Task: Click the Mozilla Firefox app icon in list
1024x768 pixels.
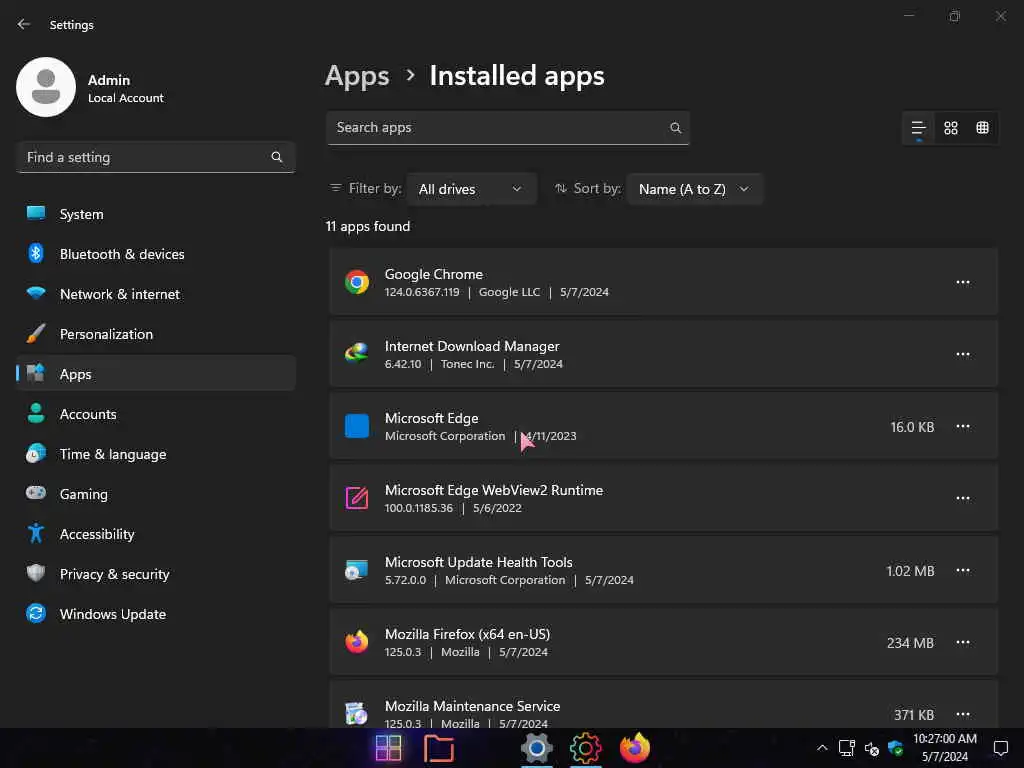Action: pos(357,643)
